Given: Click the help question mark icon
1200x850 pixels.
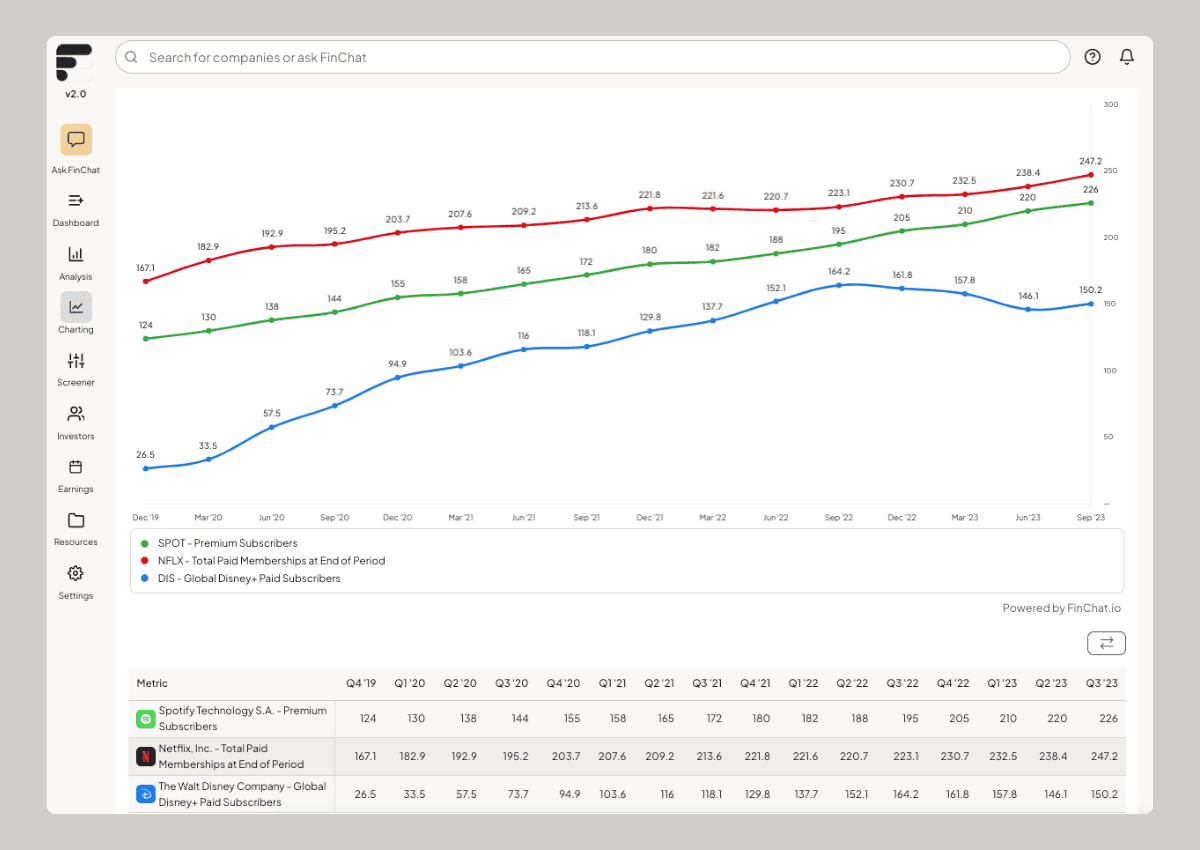Looking at the screenshot, I should (1093, 57).
